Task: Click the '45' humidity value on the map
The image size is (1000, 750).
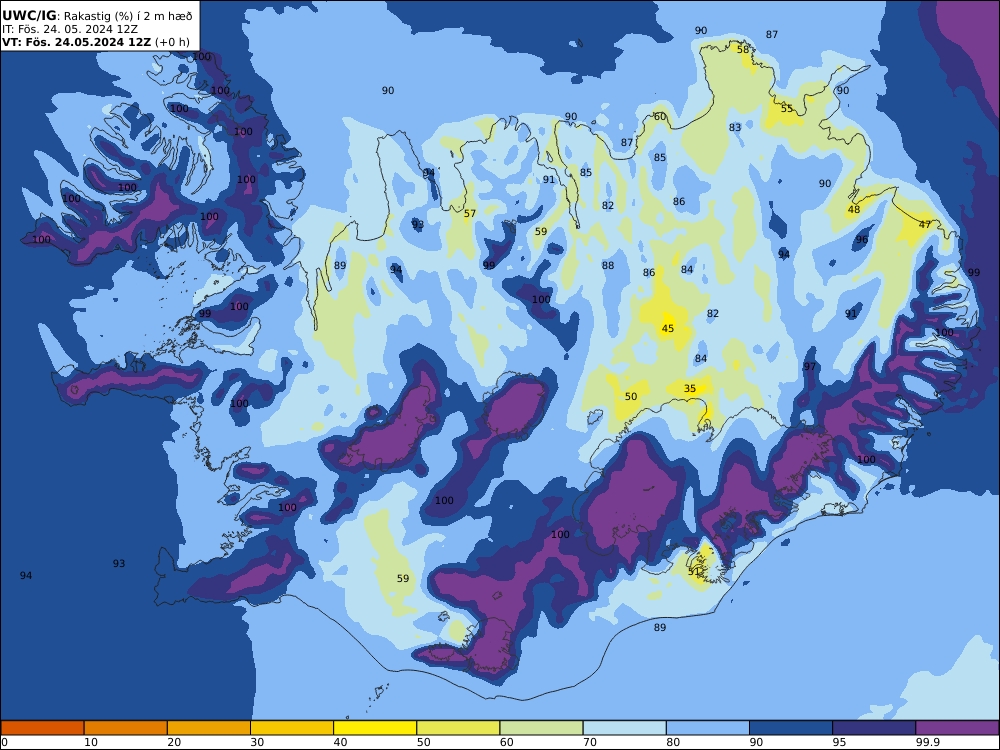Action: (x=668, y=328)
